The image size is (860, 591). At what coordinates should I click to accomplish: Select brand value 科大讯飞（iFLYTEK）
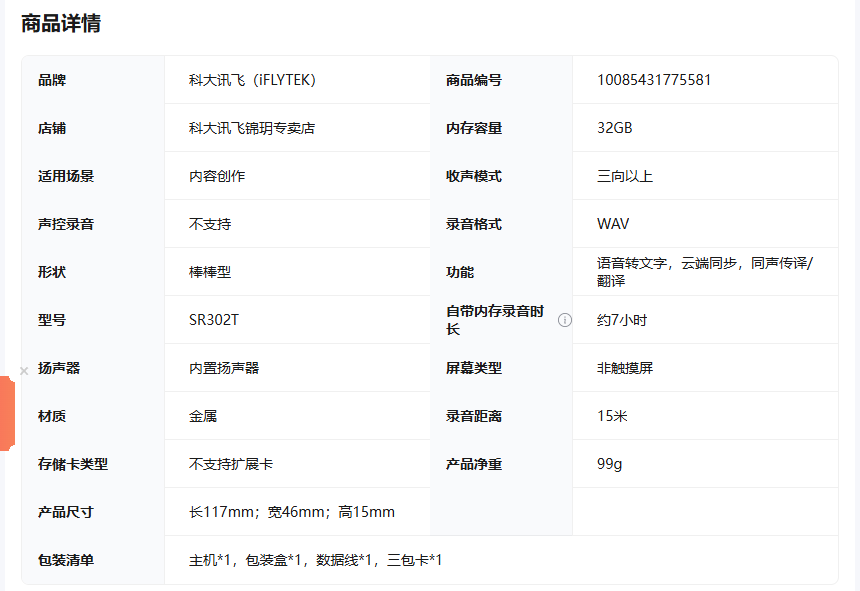tap(252, 80)
